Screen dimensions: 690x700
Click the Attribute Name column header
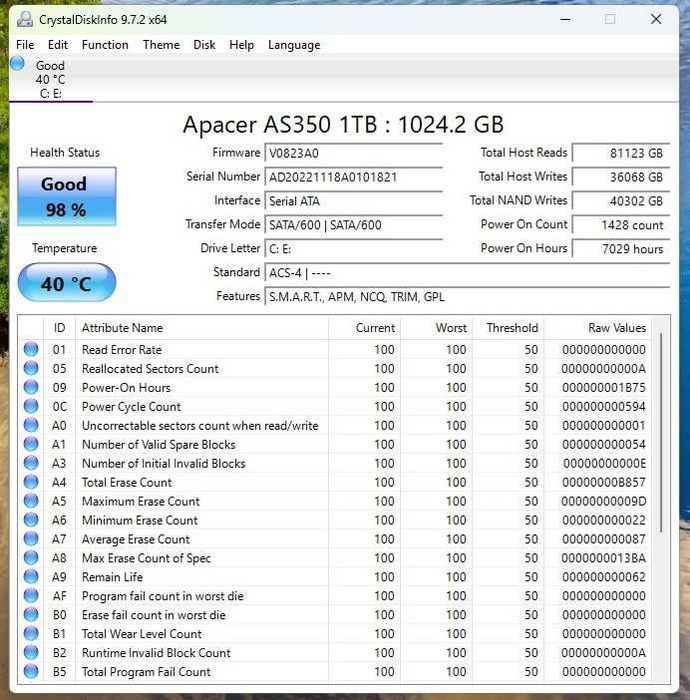202,328
